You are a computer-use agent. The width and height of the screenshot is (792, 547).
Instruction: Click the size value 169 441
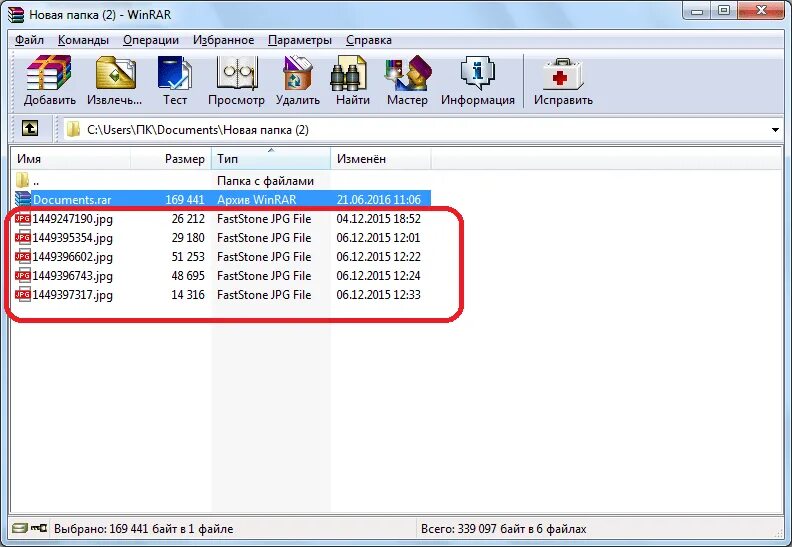point(185,200)
